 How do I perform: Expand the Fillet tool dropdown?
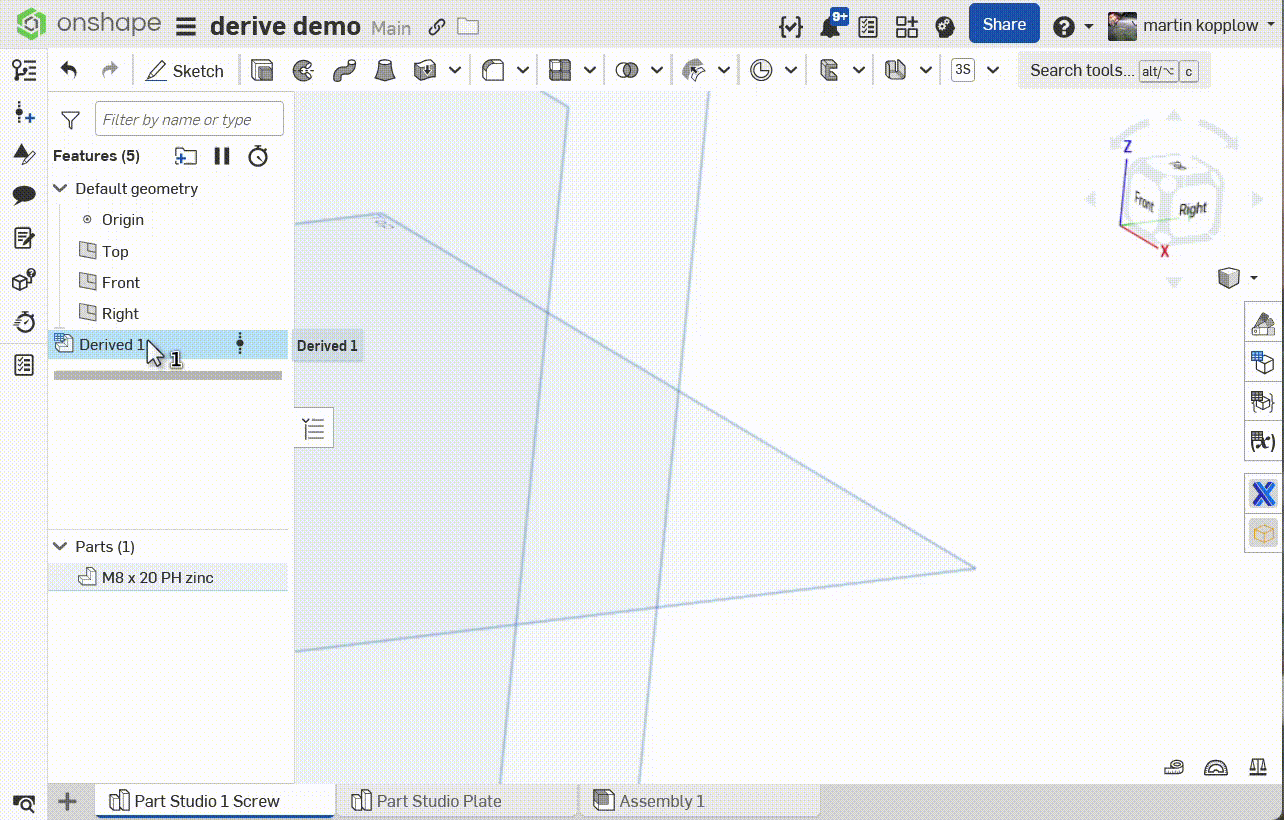pyautogui.click(x=522, y=70)
